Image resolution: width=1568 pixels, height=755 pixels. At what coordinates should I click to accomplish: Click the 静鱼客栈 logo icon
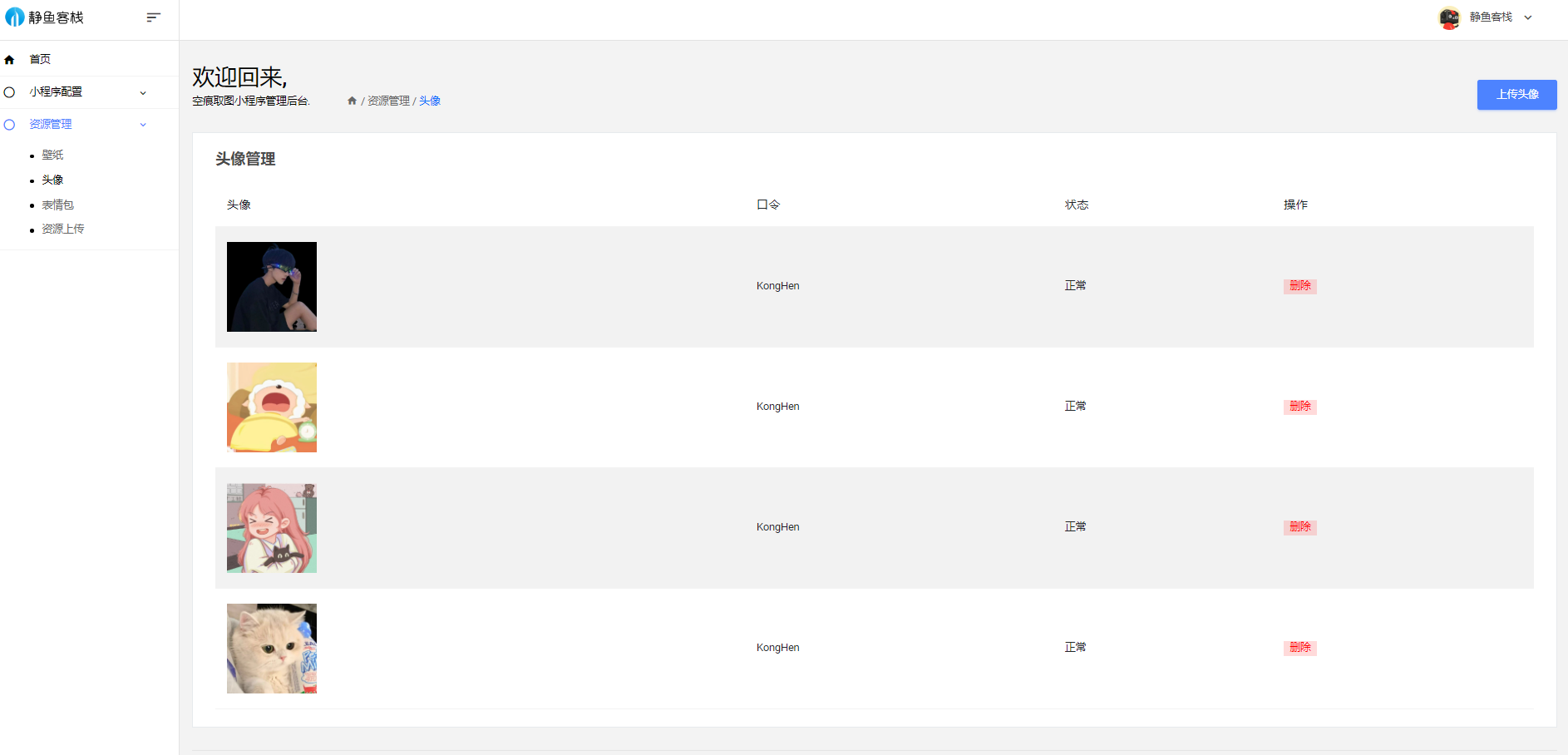[x=15, y=17]
